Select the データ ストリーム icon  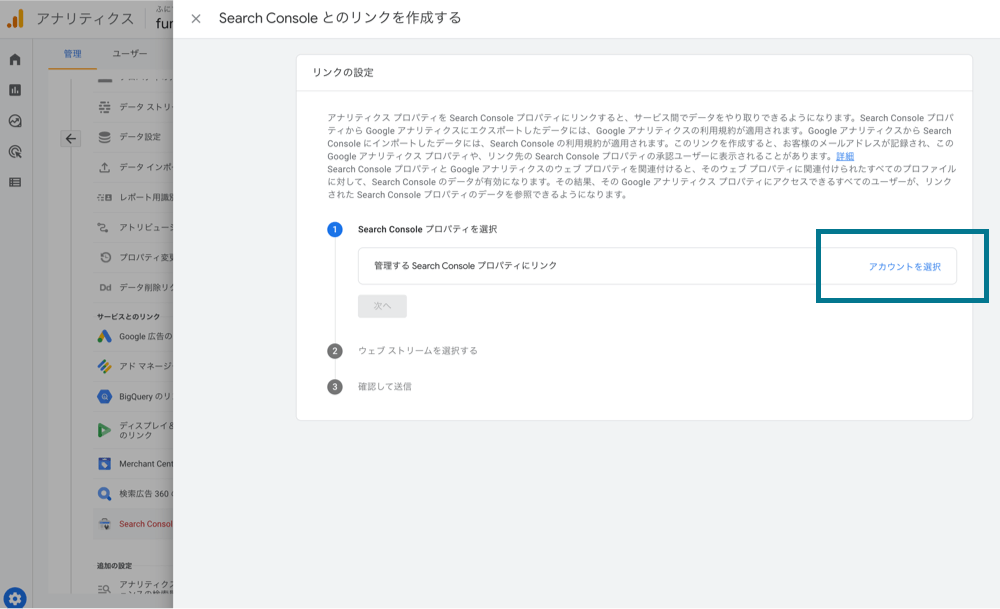(x=105, y=107)
